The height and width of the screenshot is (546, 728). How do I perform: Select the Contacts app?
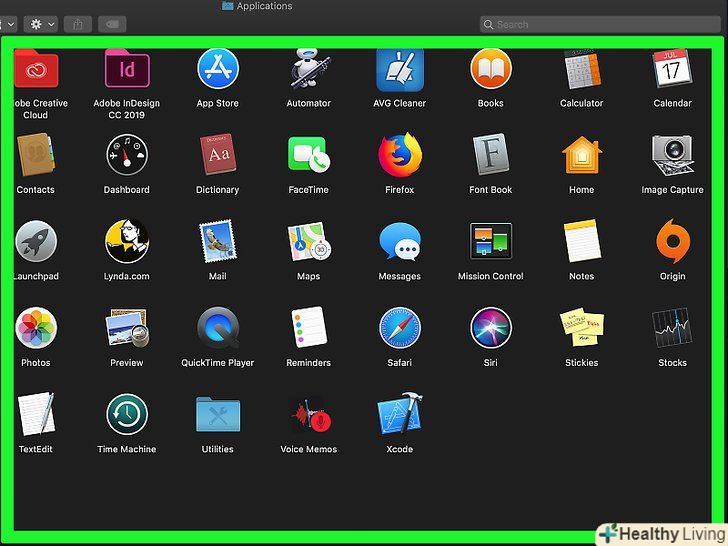(x=36, y=155)
